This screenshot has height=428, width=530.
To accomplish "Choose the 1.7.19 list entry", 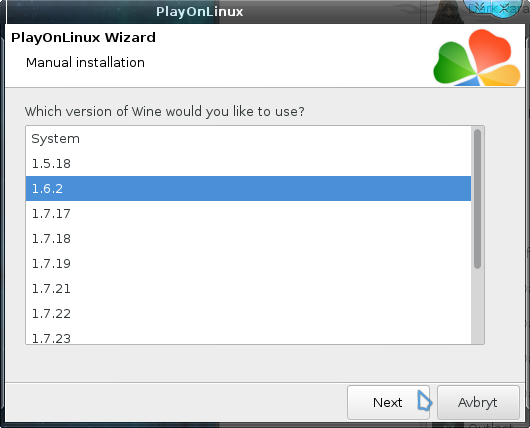I will pos(248,264).
